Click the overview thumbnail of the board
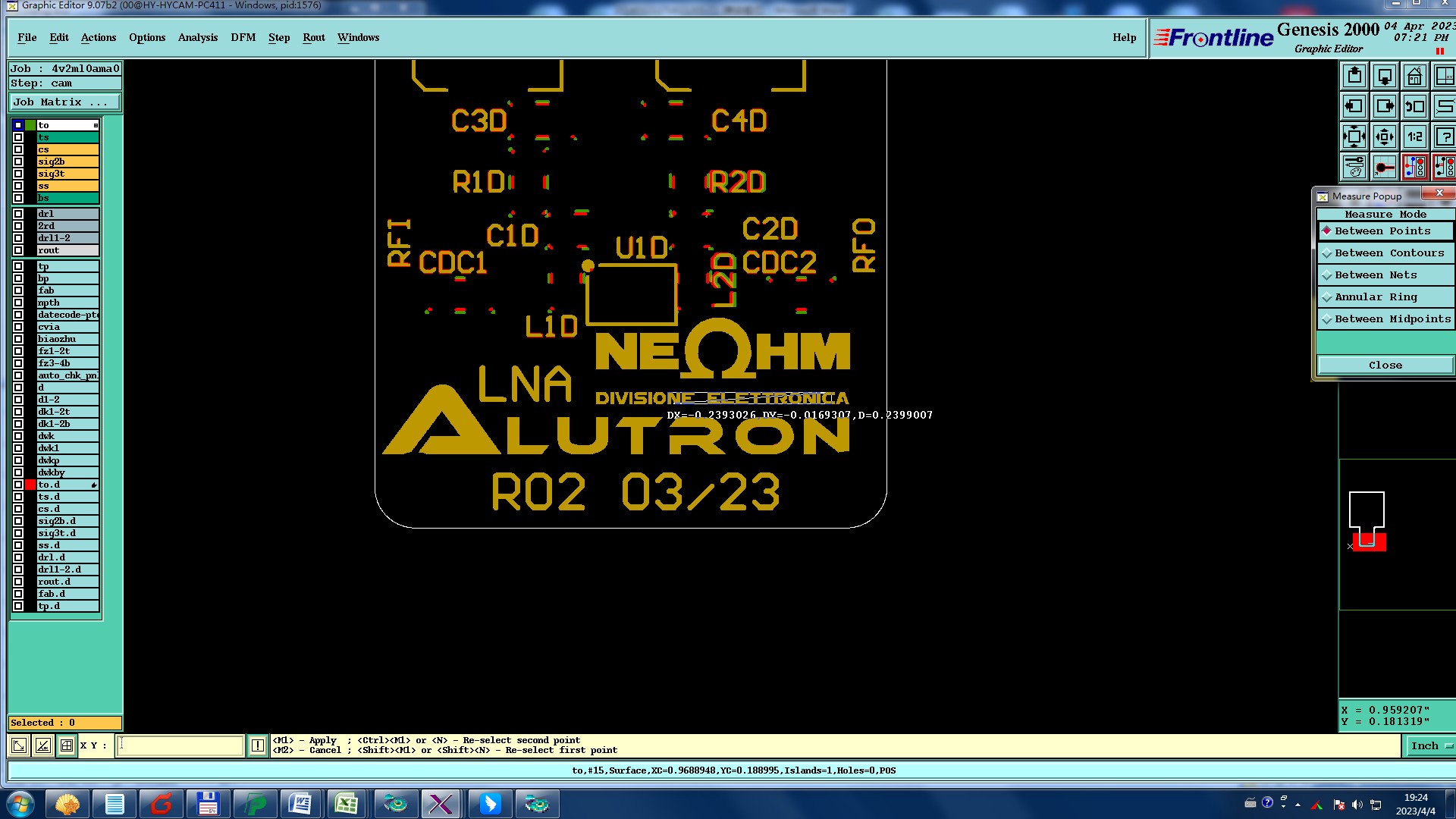 tap(1367, 521)
